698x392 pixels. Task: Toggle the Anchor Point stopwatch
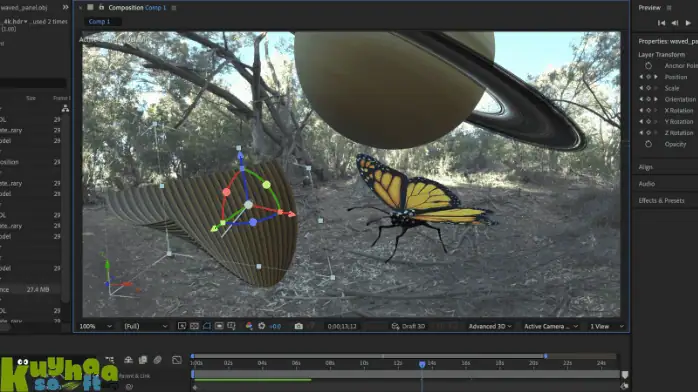click(x=648, y=66)
